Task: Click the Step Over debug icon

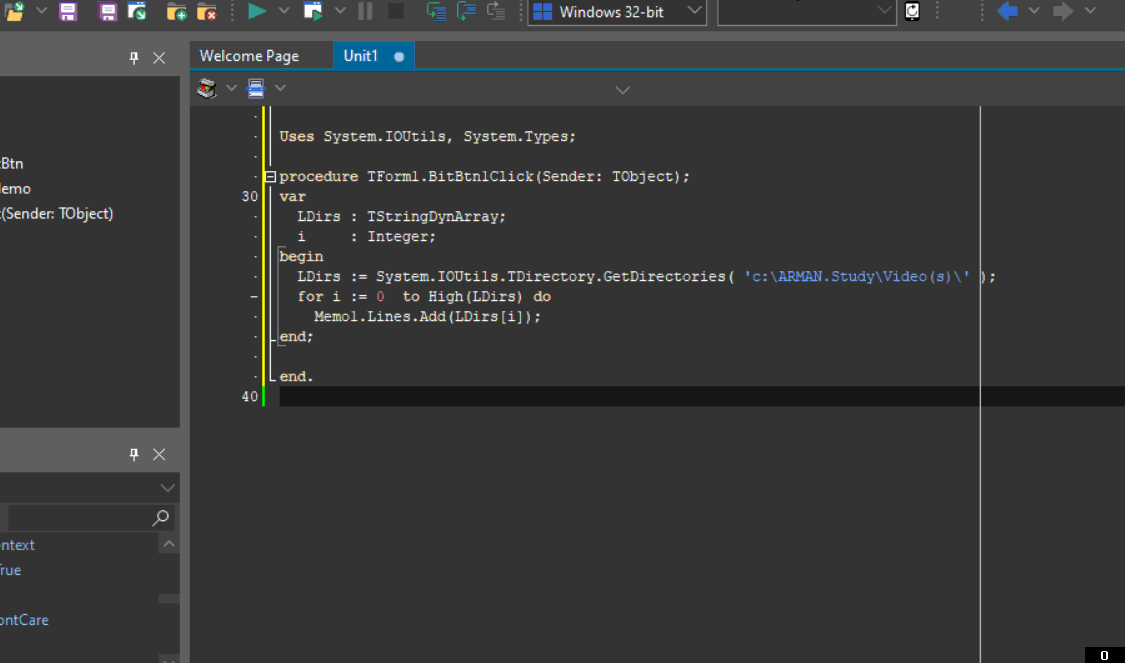Action: (x=466, y=11)
